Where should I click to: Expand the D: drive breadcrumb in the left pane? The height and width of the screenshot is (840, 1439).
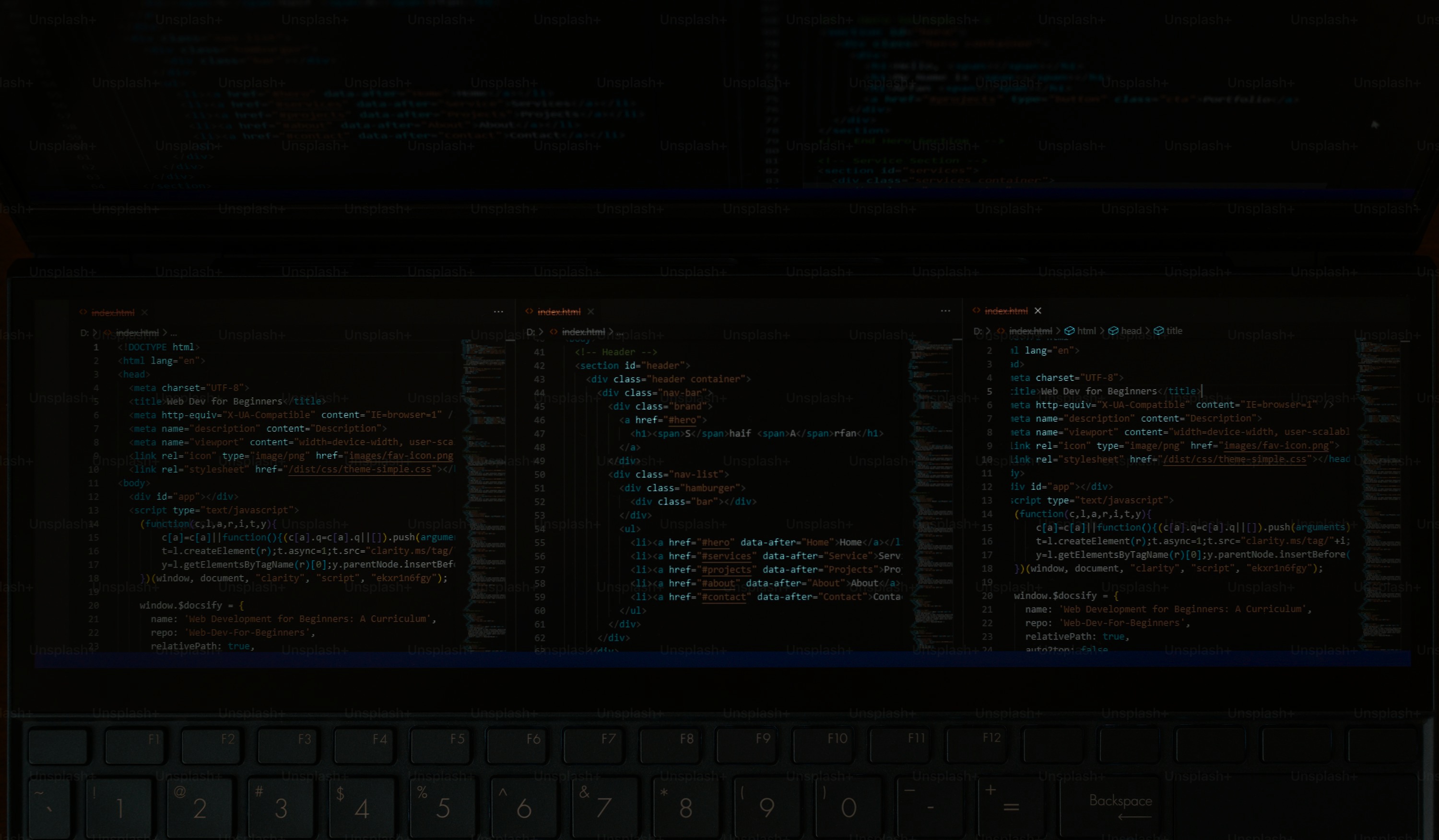point(84,333)
